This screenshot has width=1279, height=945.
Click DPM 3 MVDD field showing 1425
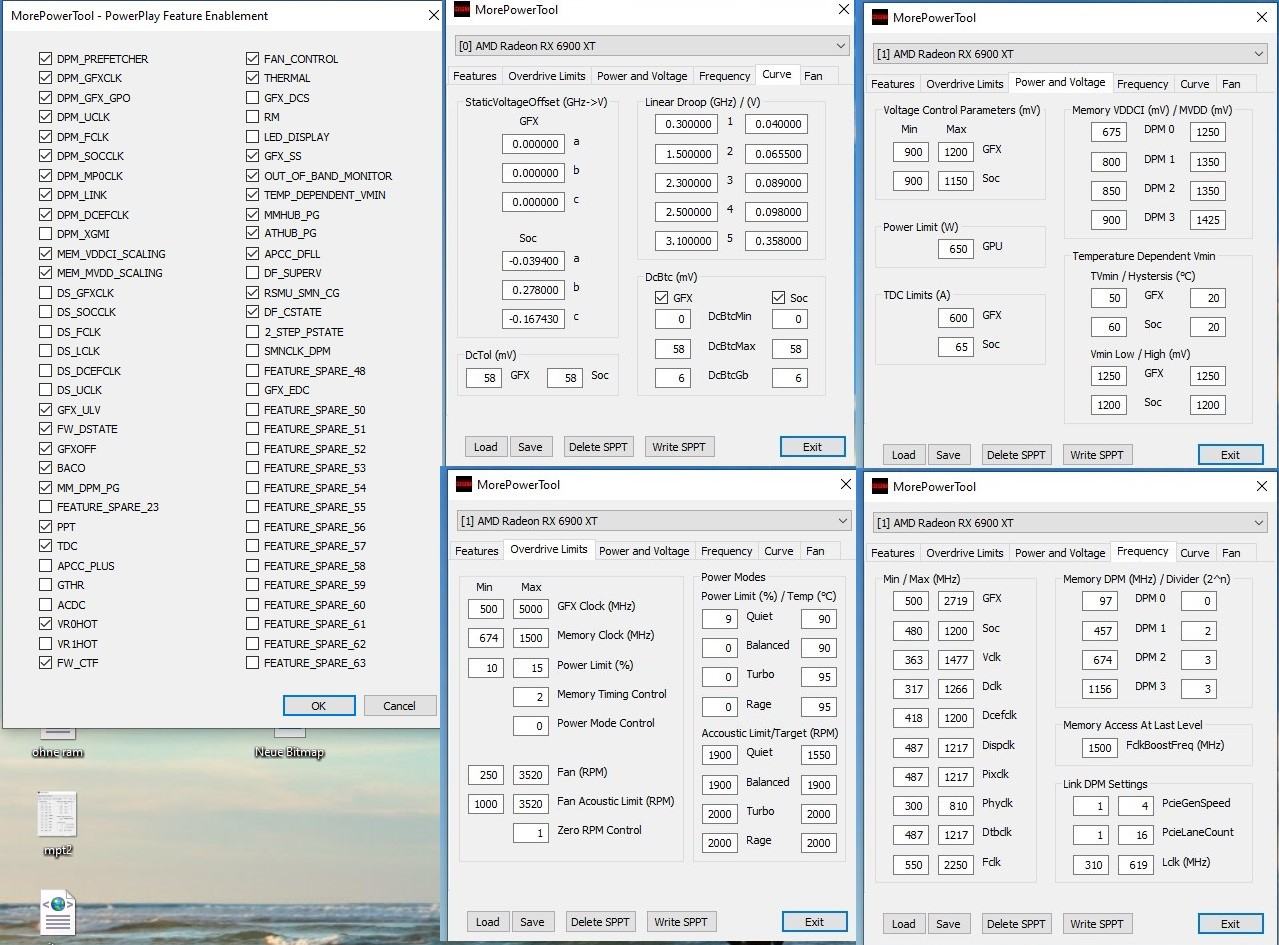(1208, 219)
